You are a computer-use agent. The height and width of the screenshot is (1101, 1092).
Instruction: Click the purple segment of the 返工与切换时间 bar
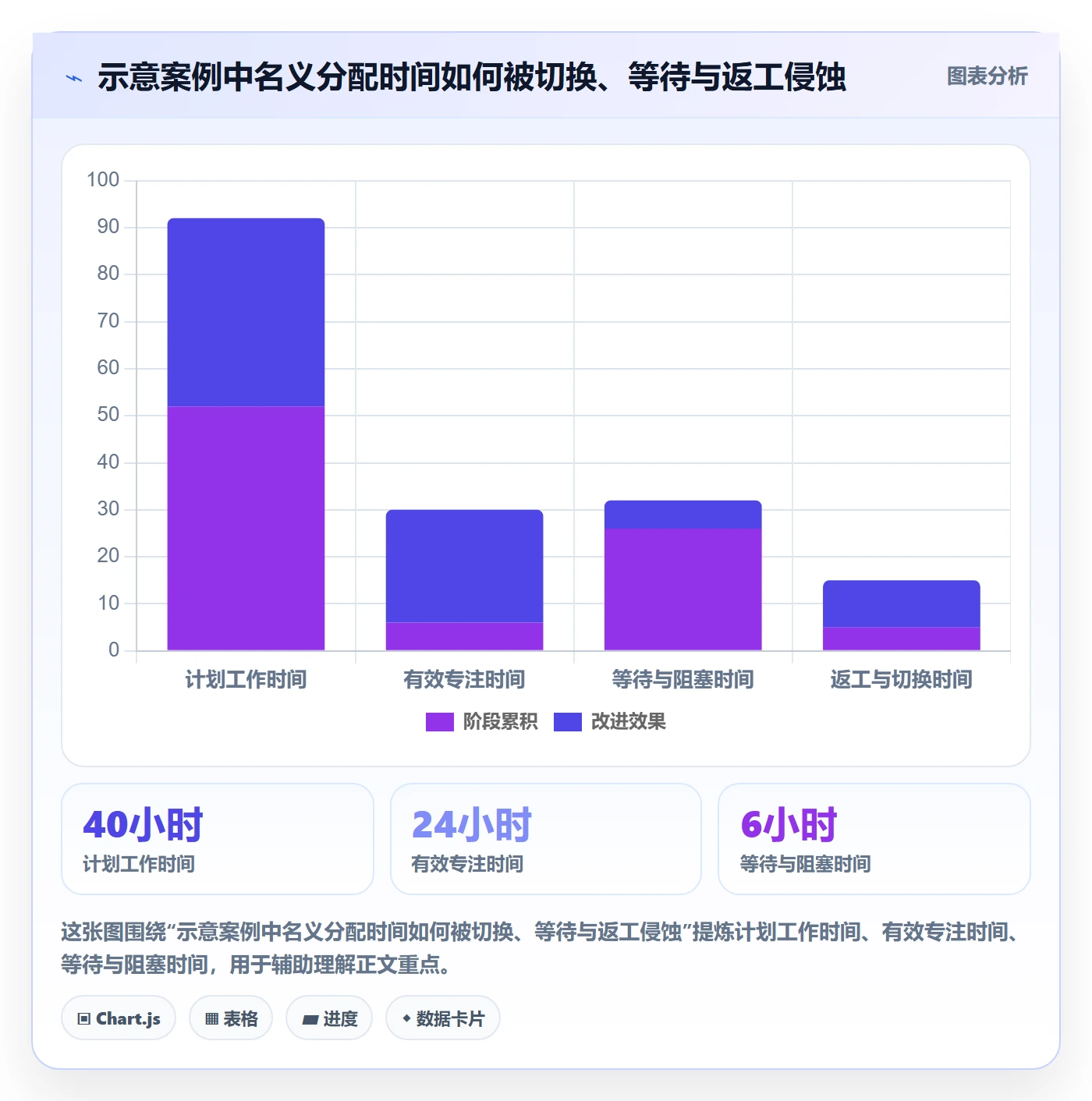click(901, 639)
